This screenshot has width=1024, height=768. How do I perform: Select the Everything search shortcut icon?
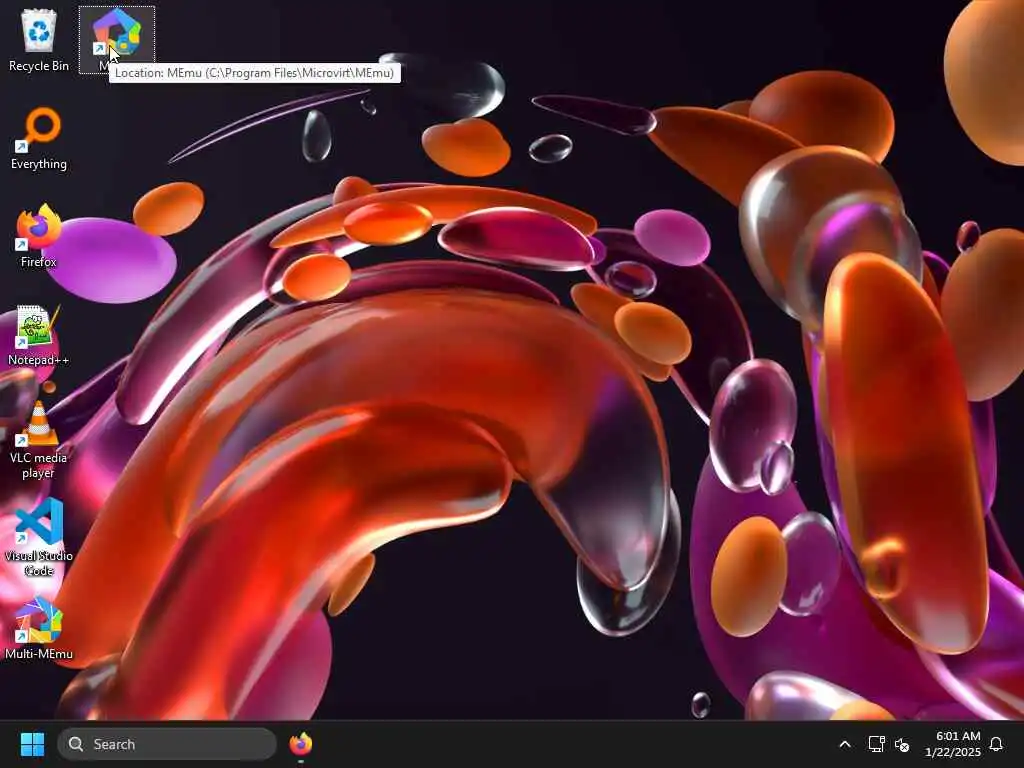pyautogui.click(x=39, y=139)
